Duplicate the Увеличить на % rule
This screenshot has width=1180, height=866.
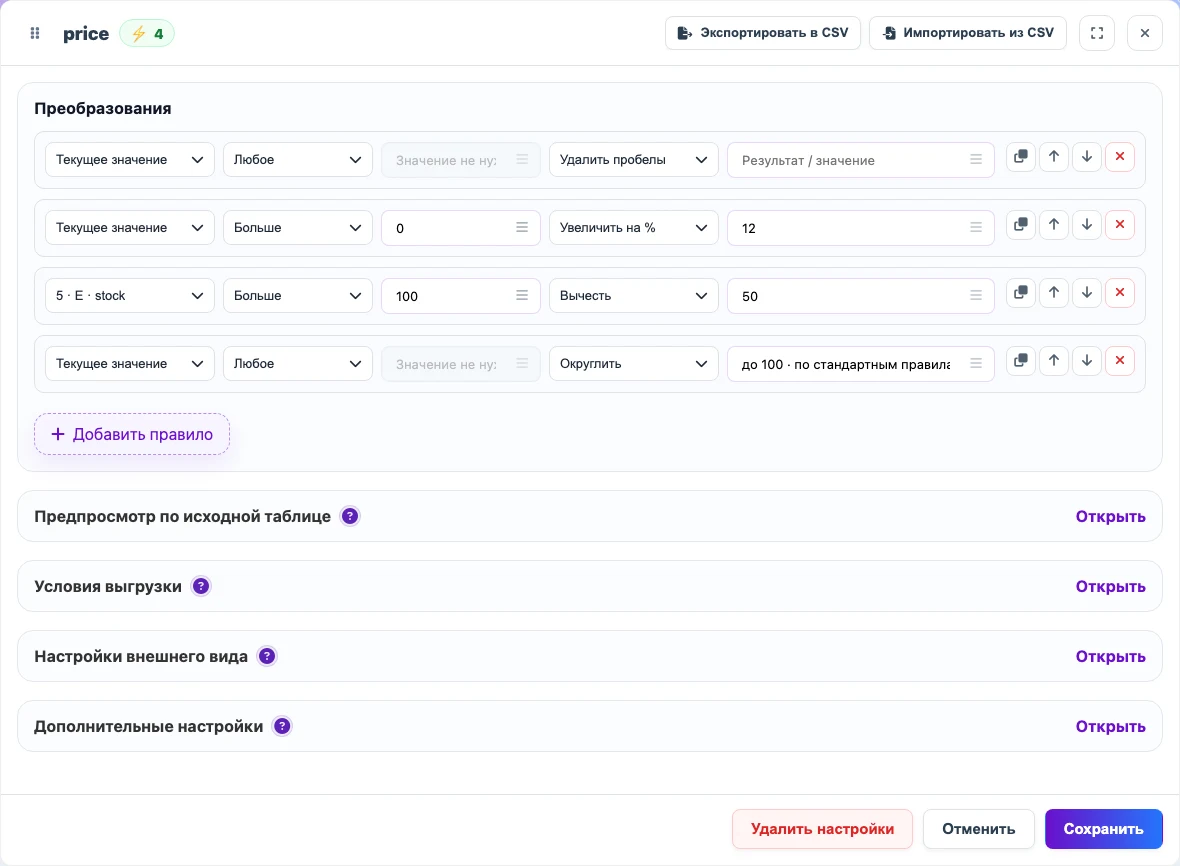click(x=1020, y=224)
